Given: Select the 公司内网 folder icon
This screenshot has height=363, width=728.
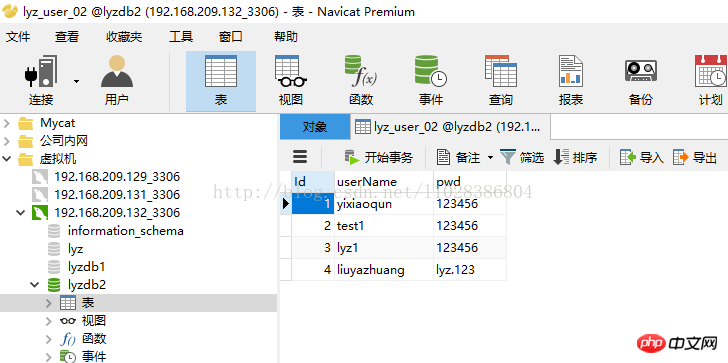Looking at the screenshot, I should pyautogui.click(x=26, y=141).
